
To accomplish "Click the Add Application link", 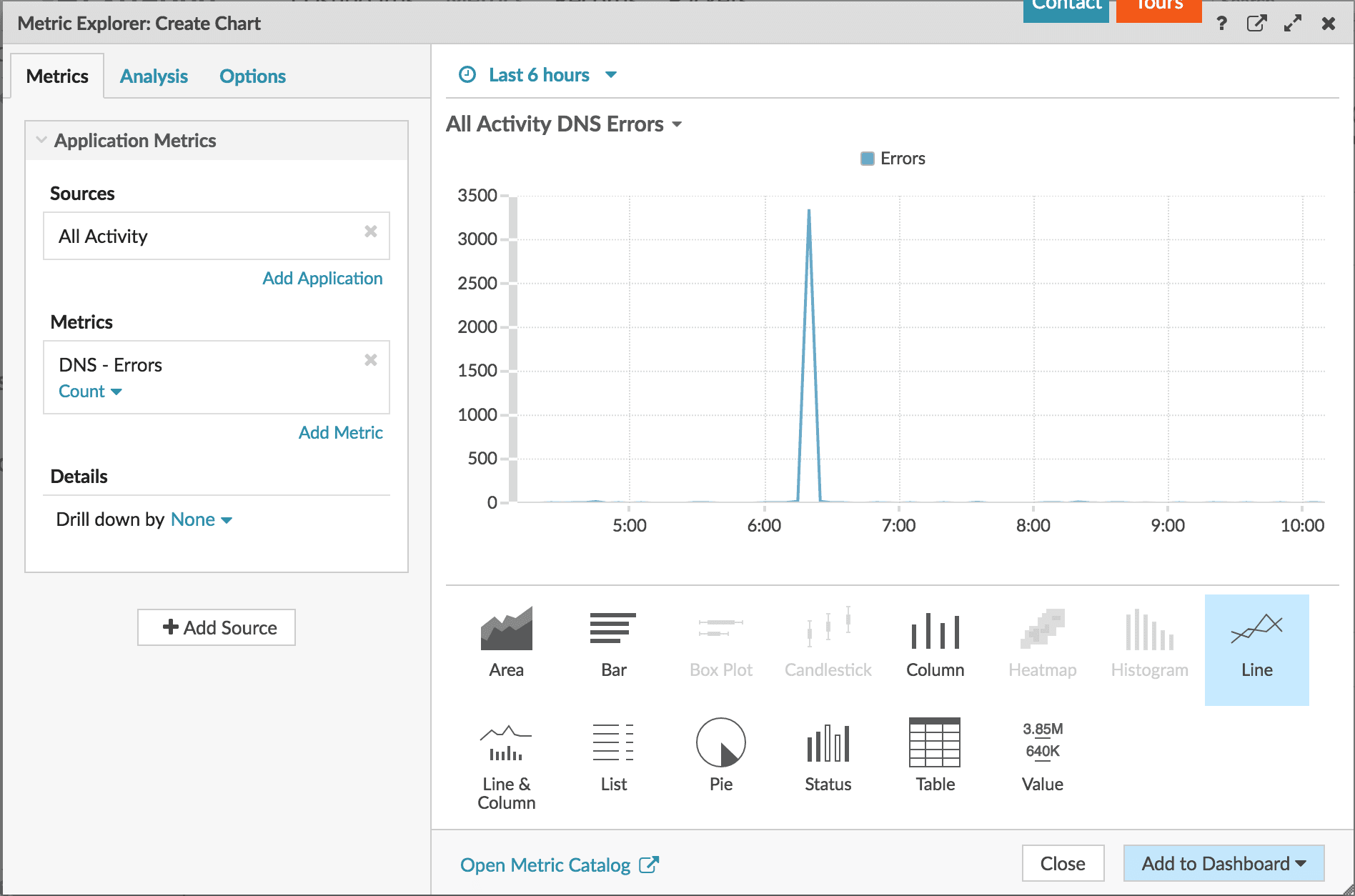I will click(322, 278).
